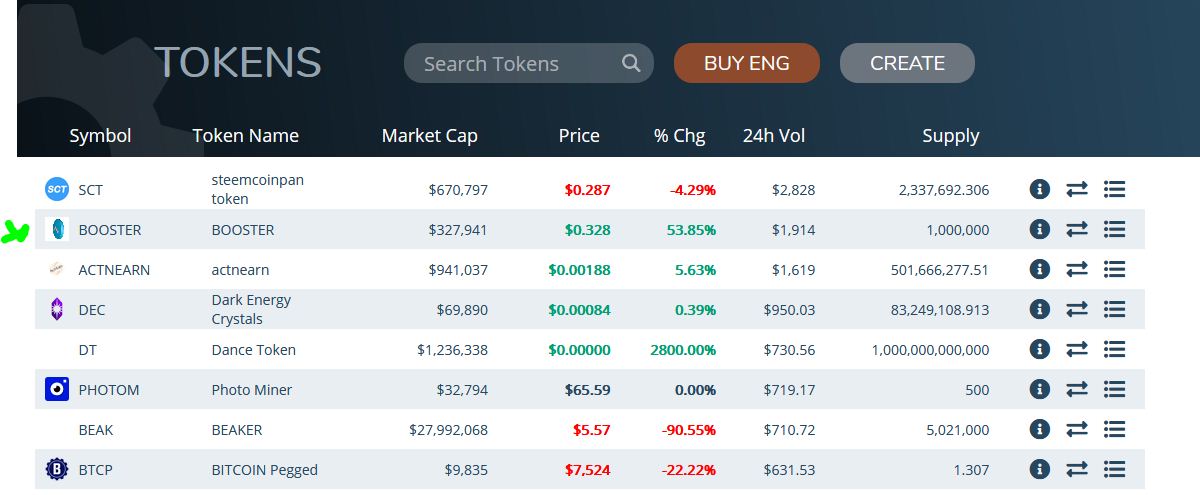Sort by Symbol column header

coord(100,136)
